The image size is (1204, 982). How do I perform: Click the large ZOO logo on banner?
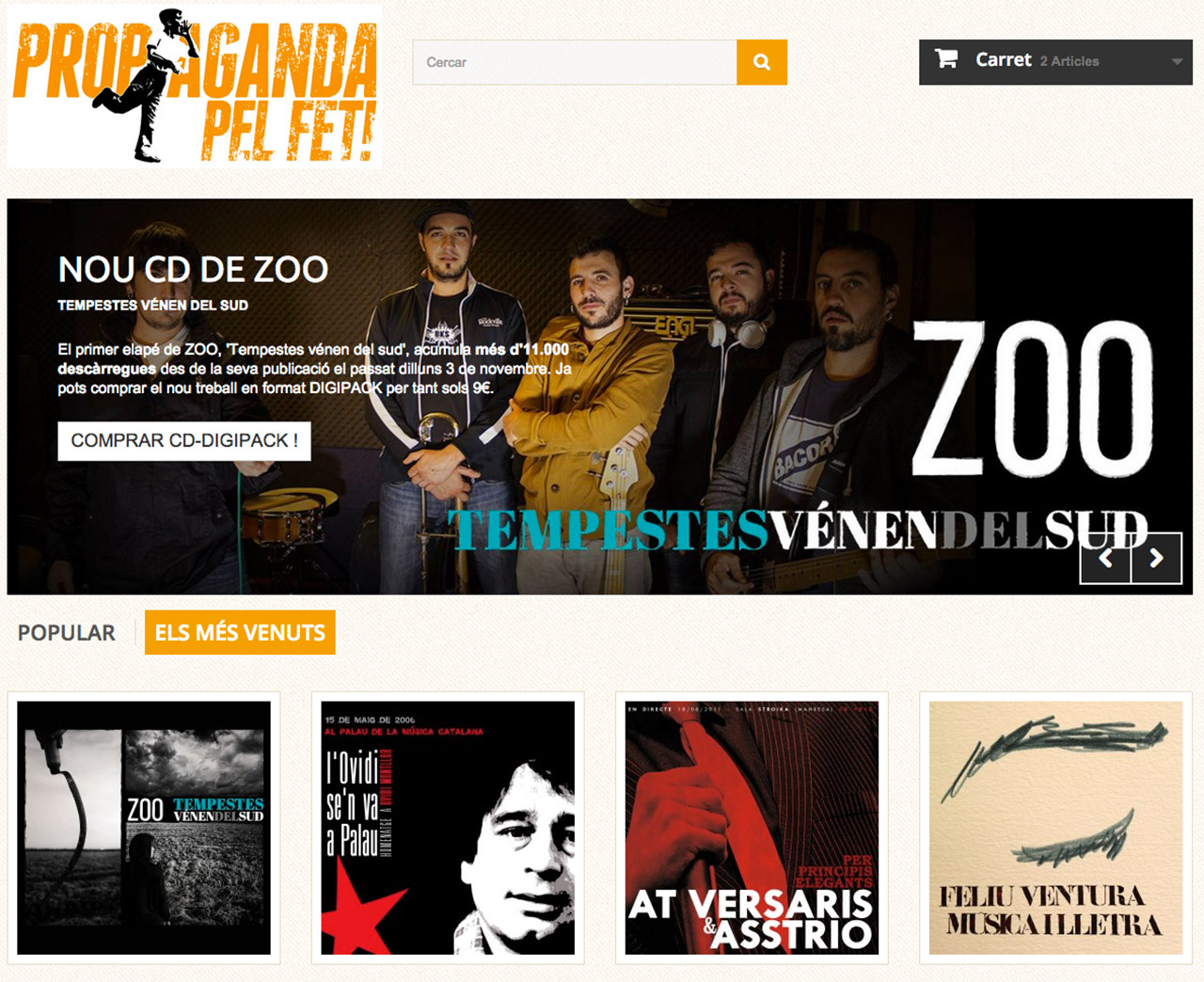coord(1033,399)
